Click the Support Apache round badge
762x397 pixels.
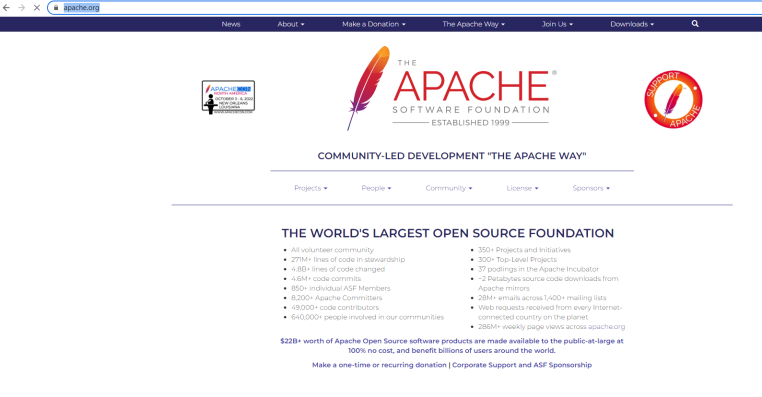[673, 100]
